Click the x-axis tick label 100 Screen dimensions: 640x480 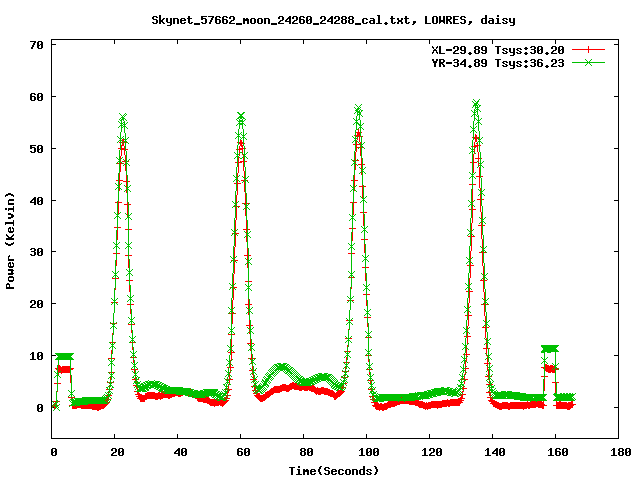coord(369,452)
